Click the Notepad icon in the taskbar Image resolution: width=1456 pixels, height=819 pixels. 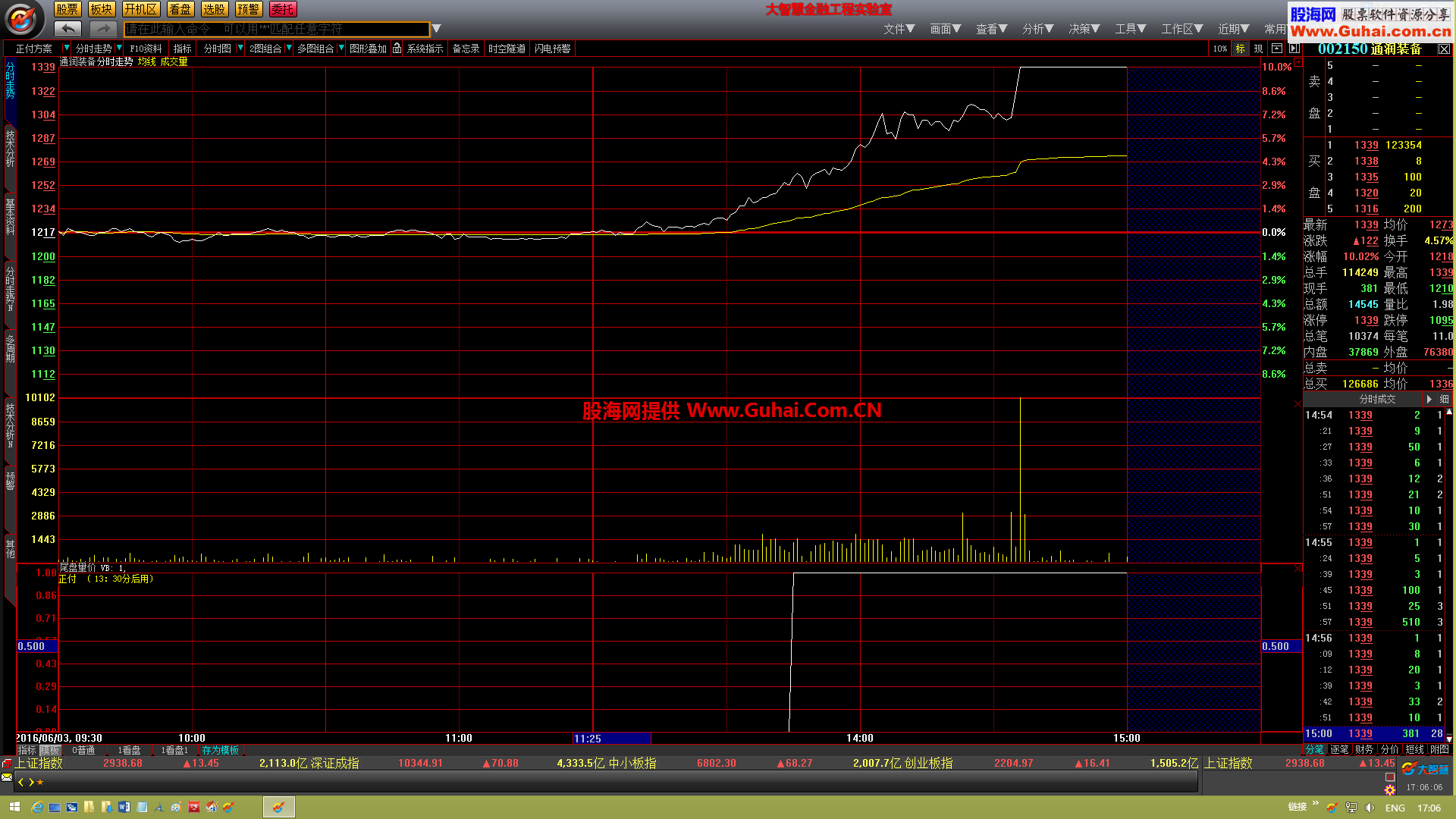click(x=142, y=807)
